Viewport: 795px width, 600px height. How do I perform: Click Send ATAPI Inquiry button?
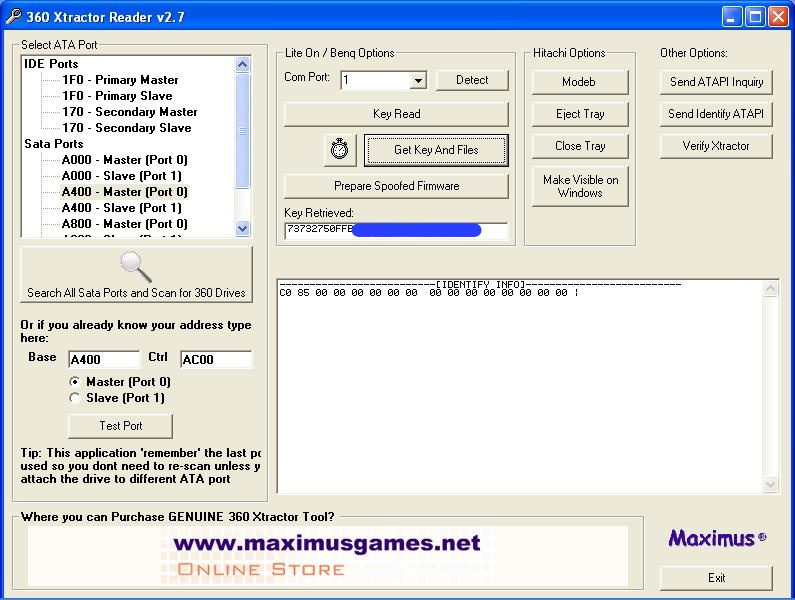716,82
